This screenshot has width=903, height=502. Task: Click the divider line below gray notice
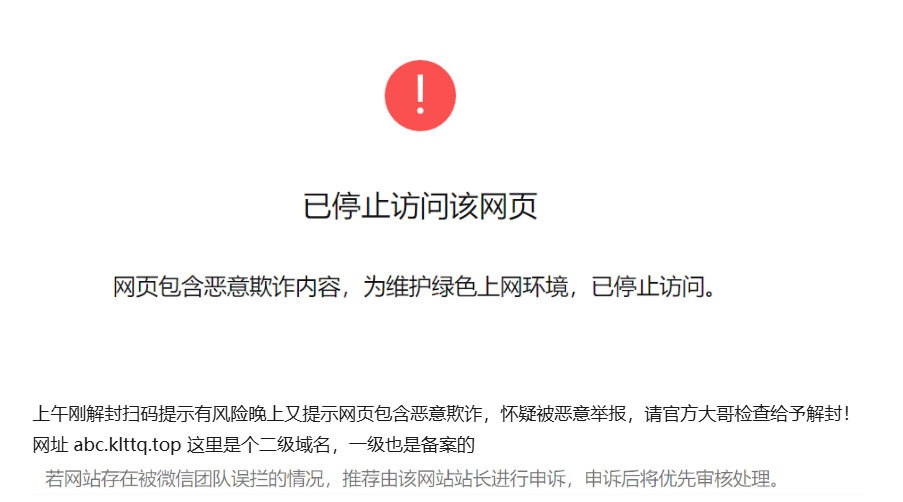point(448,494)
